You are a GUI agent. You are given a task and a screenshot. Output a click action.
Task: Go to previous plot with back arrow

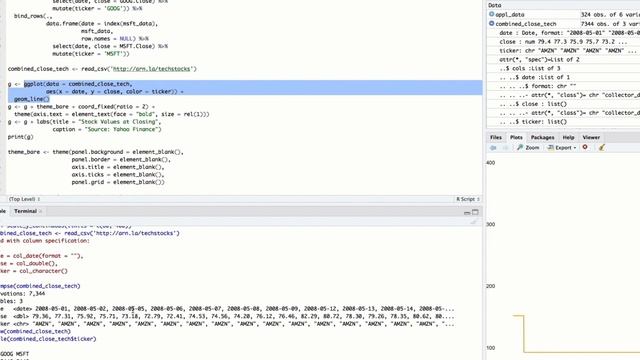tap(493, 148)
